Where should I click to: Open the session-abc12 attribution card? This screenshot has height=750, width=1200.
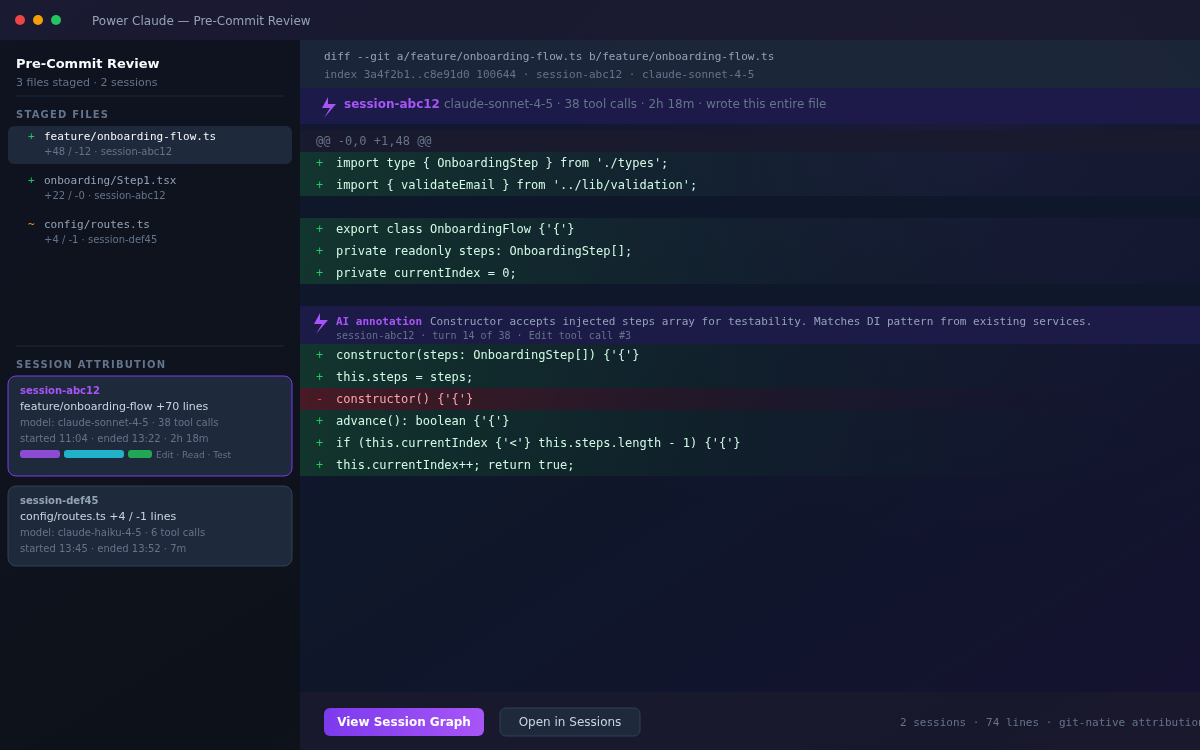point(150,426)
